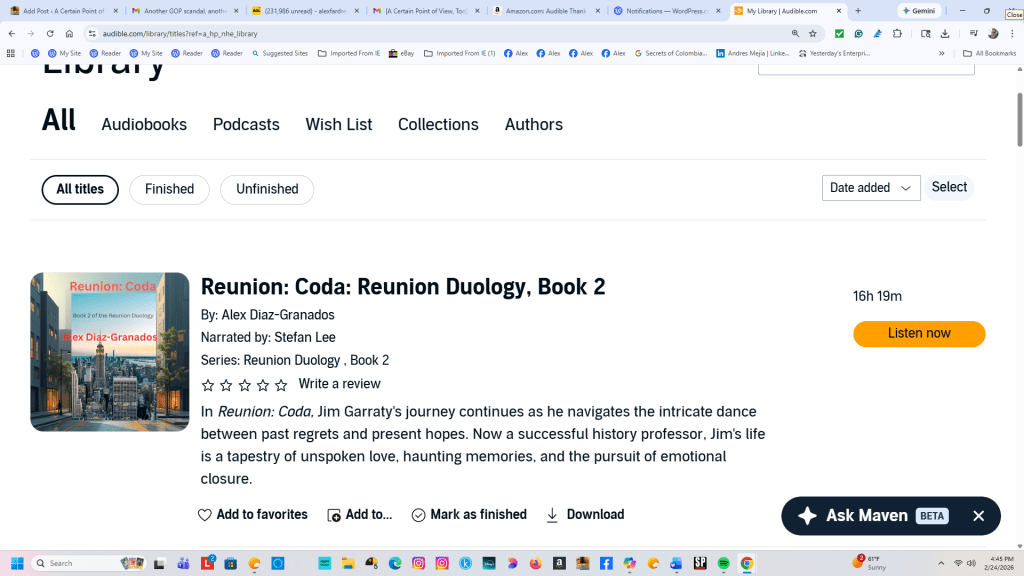Open the Date added sort dropdown

870,188
